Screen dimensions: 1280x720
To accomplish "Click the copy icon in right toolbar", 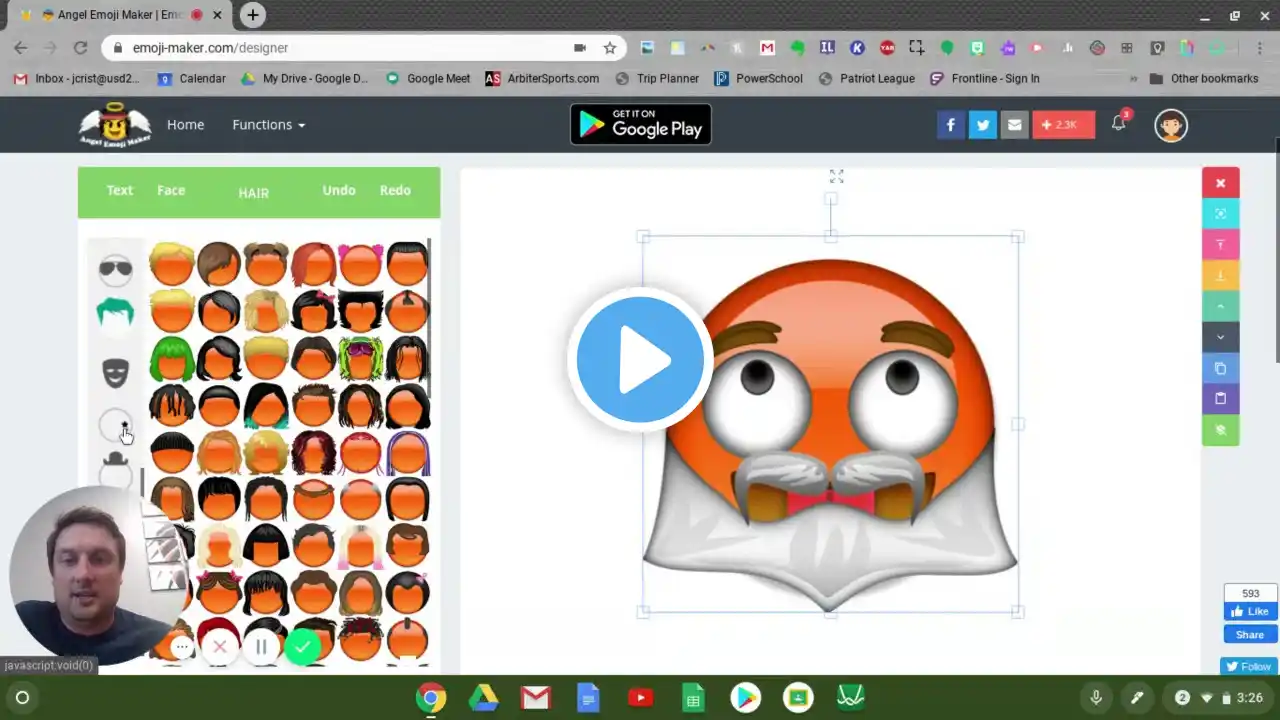I will point(1220,368).
